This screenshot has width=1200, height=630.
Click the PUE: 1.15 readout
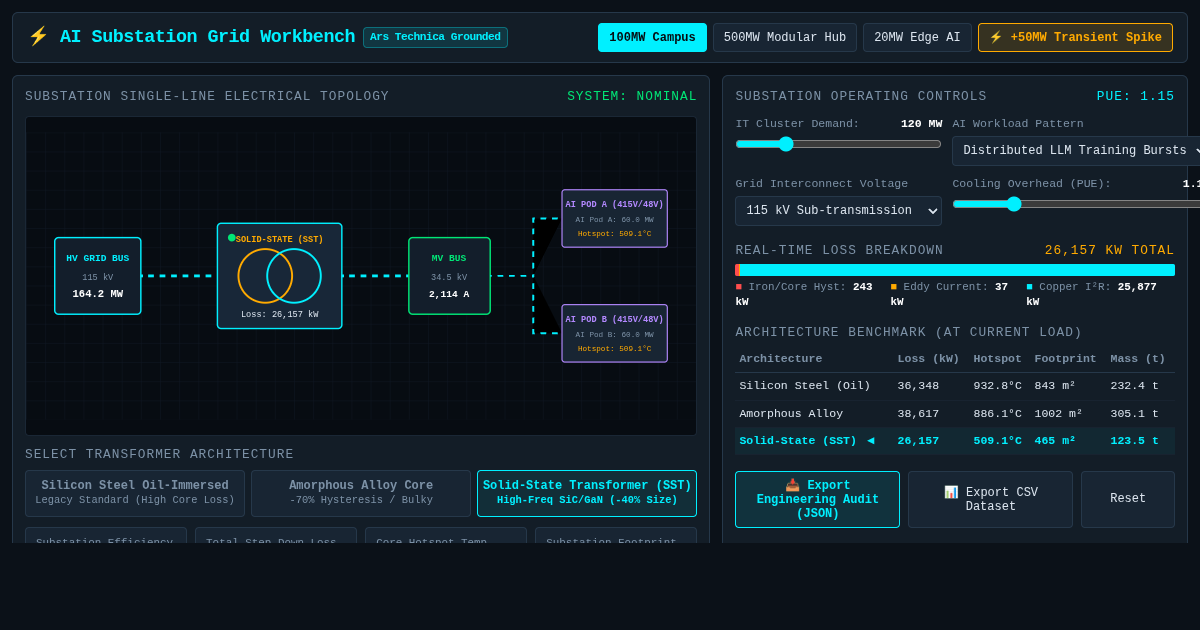pyautogui.click(x=1136, y=97)
